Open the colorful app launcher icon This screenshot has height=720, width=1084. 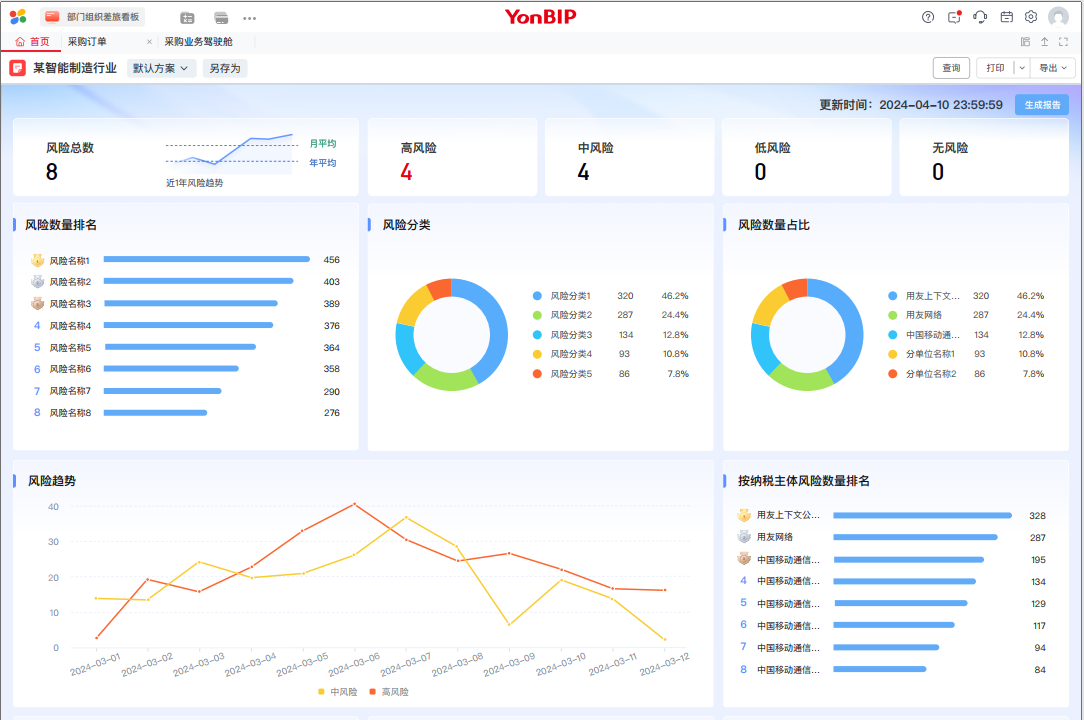tap(18, 17)
